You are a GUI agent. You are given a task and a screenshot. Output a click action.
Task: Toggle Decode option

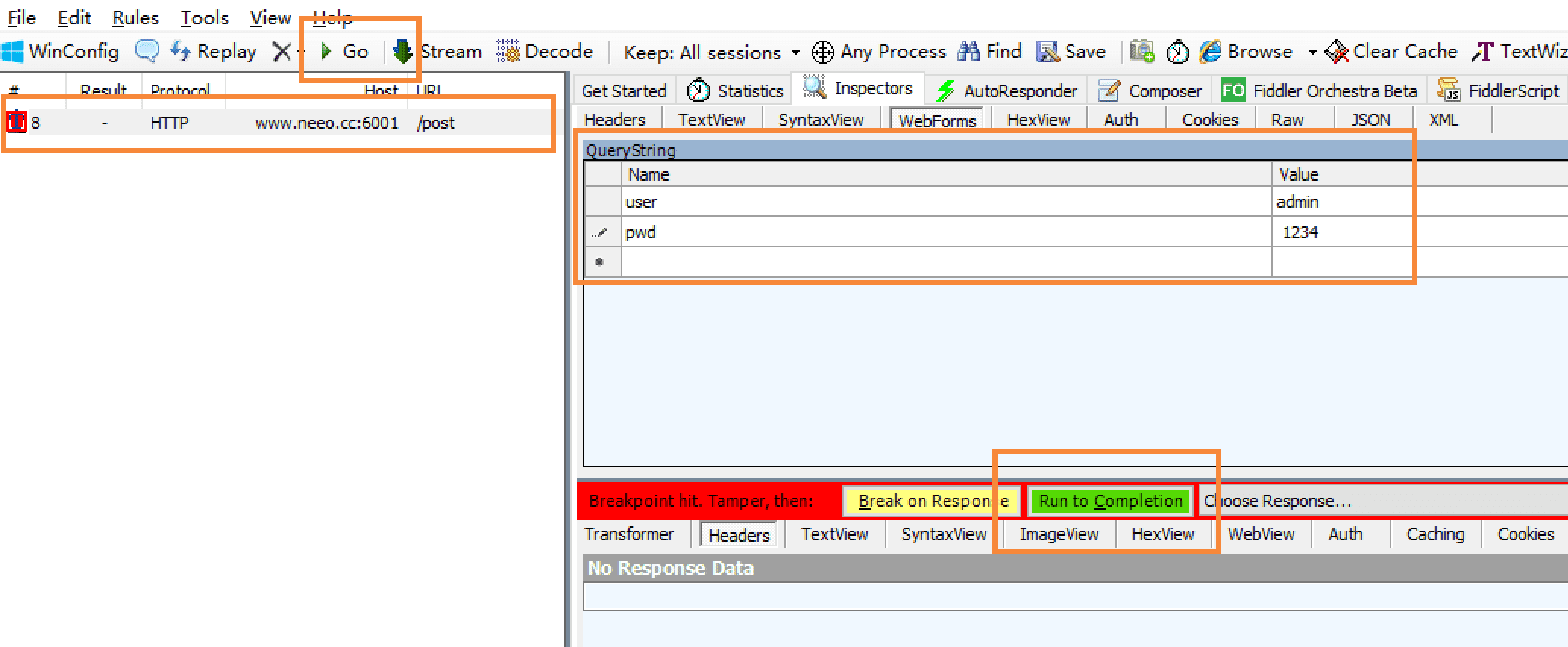coord(545,52)
